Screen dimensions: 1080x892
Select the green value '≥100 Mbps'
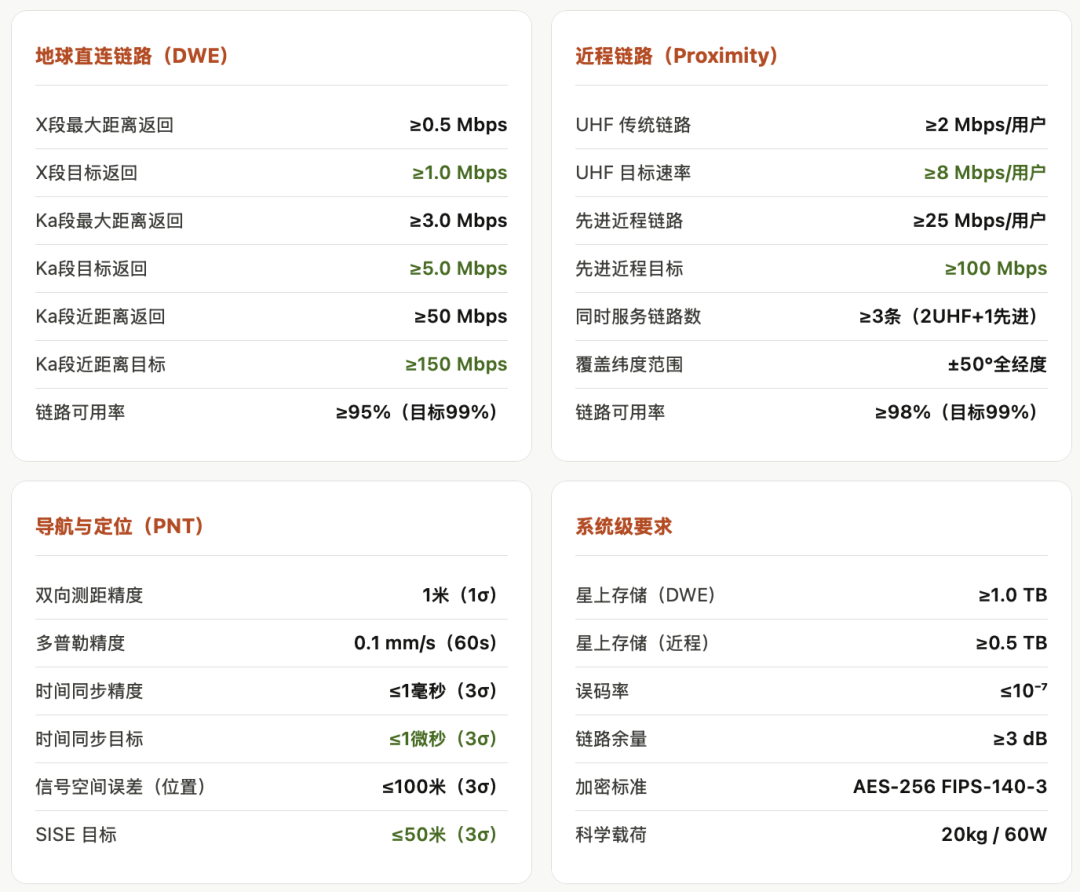point(996,269)
